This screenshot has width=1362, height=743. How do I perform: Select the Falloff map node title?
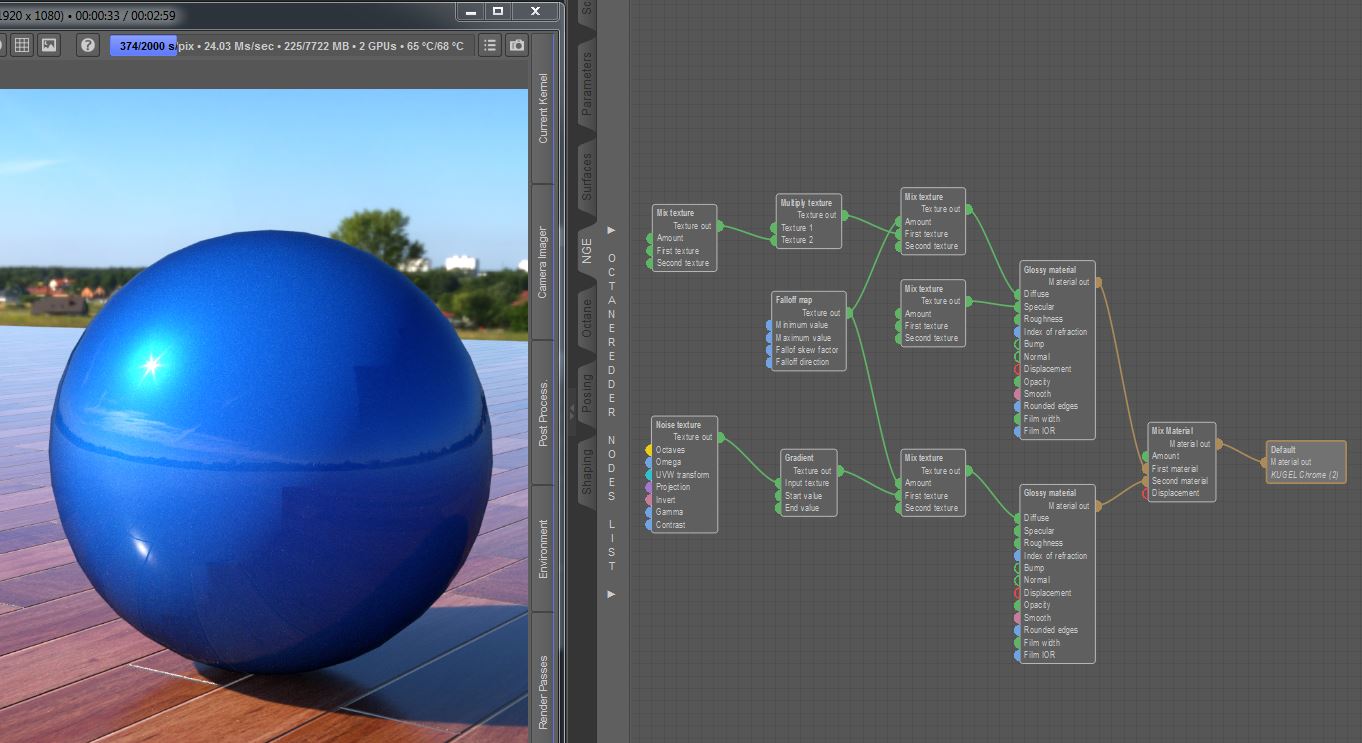point(793,300)
